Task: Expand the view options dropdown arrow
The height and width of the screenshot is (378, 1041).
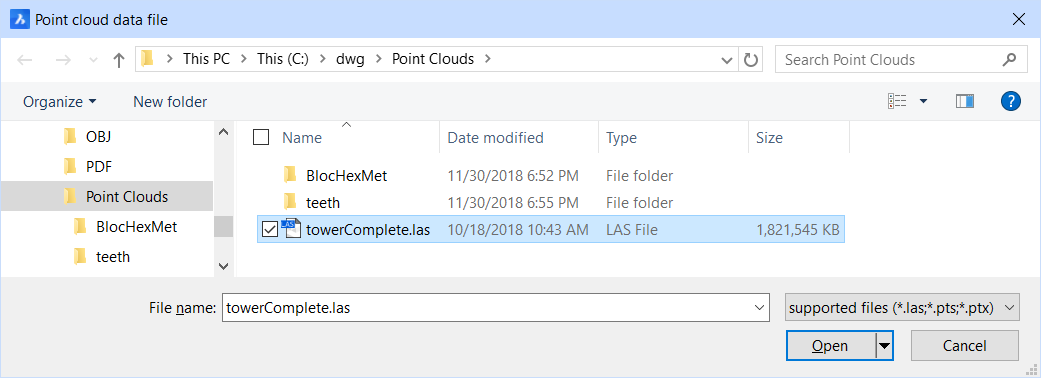Action: pyautogui.click(x=923, y=101)
